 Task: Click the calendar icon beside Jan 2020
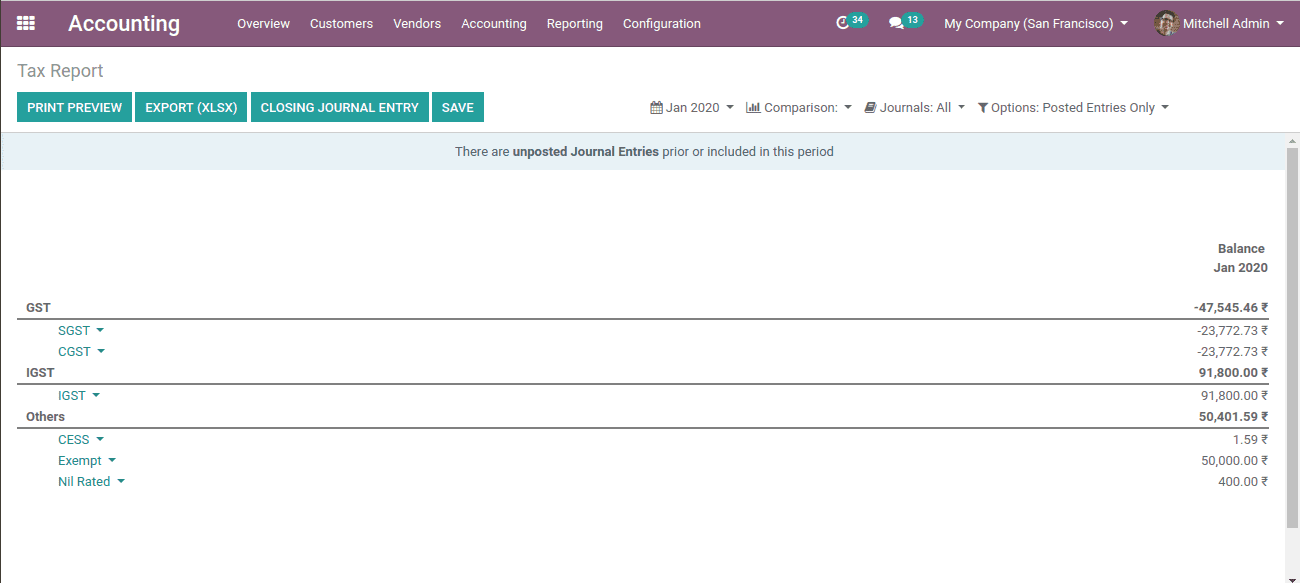coord(656,108)
